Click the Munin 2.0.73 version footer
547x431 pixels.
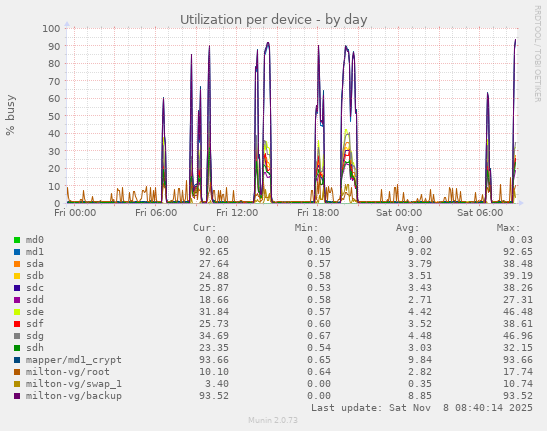273,420
